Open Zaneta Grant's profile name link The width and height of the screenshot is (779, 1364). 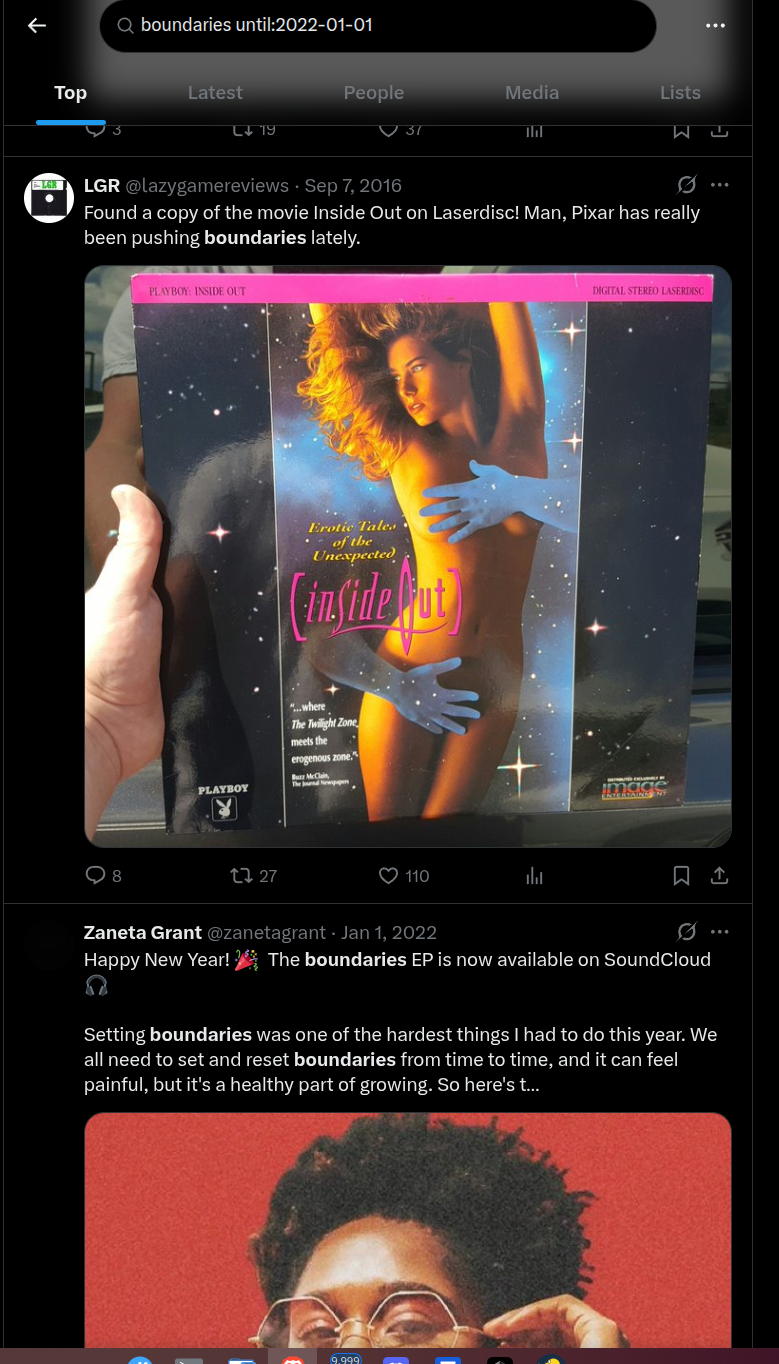pos(143,932)
